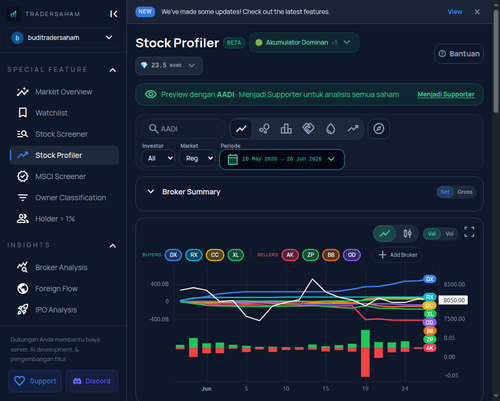This screenshot has width=500, height=401.
Task: Toggle buyer broker RX chip
Action: pyautogui.click(x=194, y=255)
